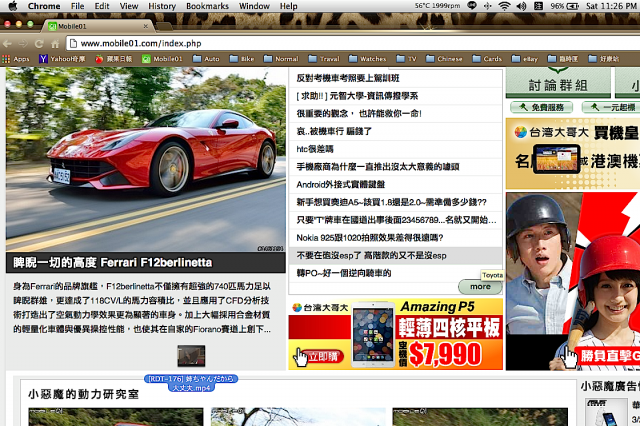Screen dimensions: 640x426
Task: Open the Apple Daily (蘋果日報) bookmark
Action: pos(114,59)
